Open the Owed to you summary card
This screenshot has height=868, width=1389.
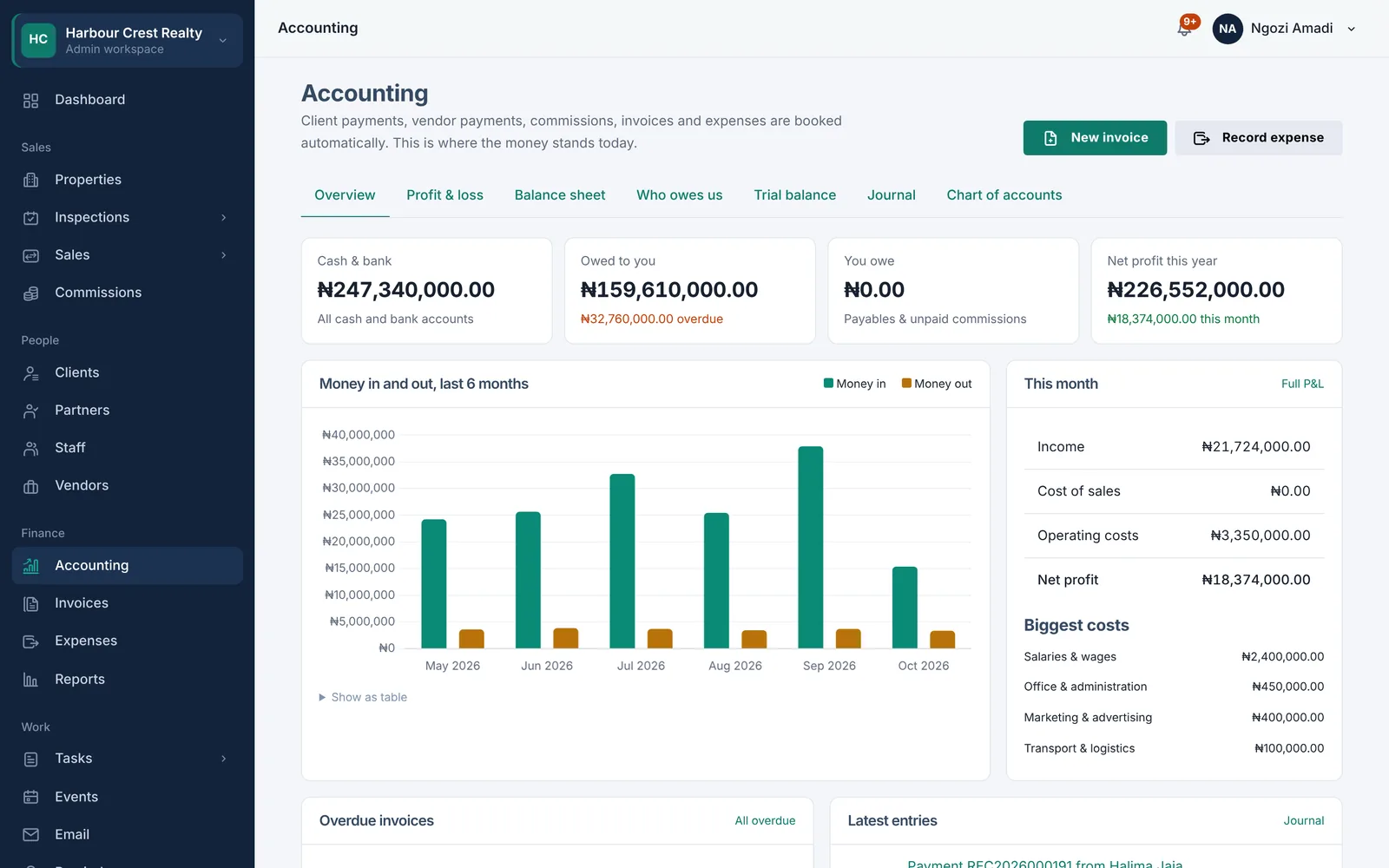pyautogui.click(x=690, y=291)
